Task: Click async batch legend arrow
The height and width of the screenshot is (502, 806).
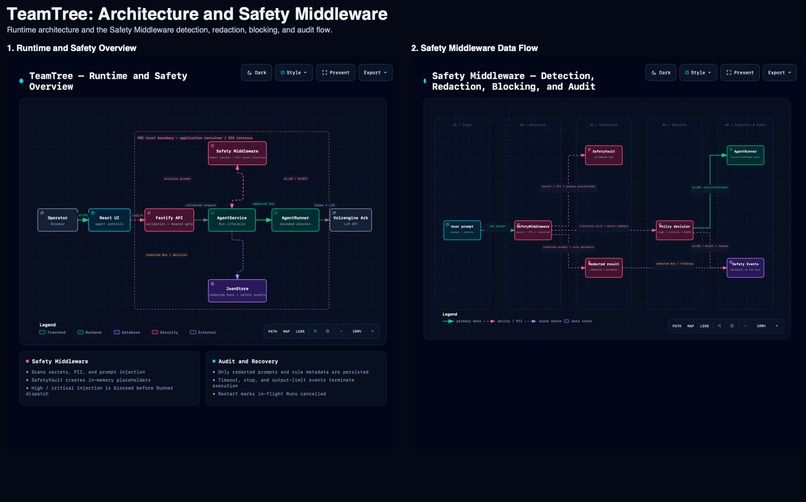Action: click(x=530, y=321)
